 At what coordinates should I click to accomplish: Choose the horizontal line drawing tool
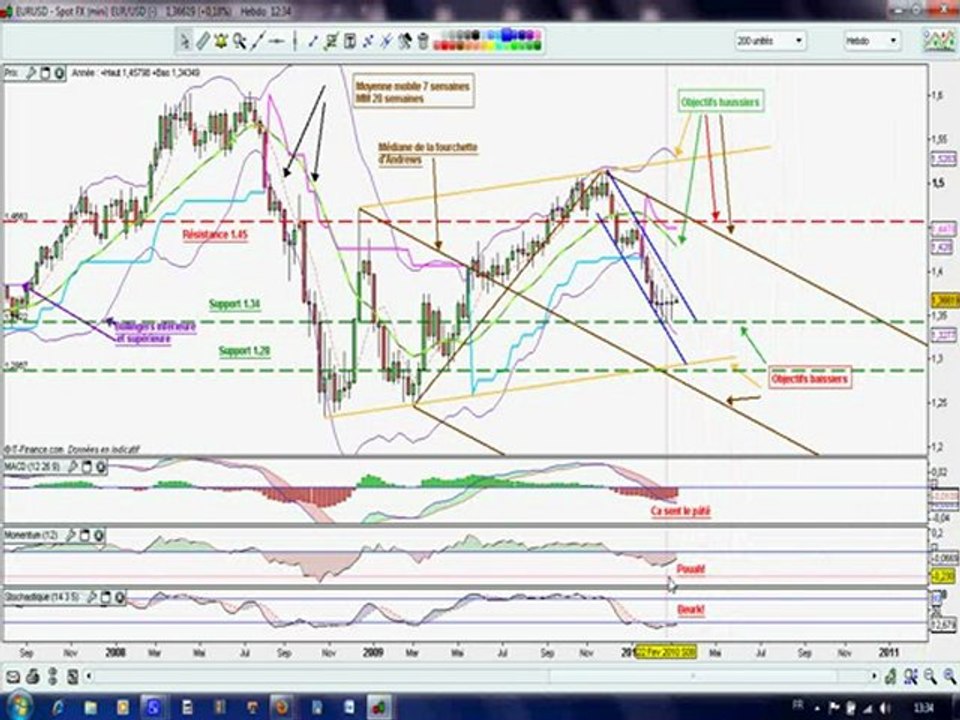point(277,41)
